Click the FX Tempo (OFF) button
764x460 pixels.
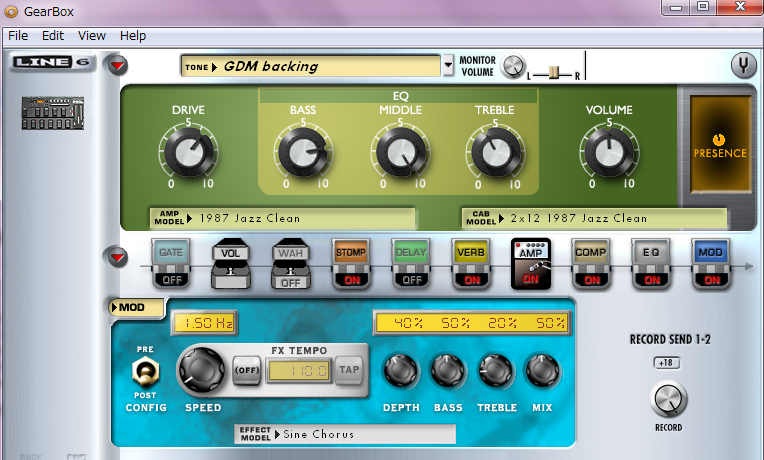pyautogui.click(x=247, y=370)
